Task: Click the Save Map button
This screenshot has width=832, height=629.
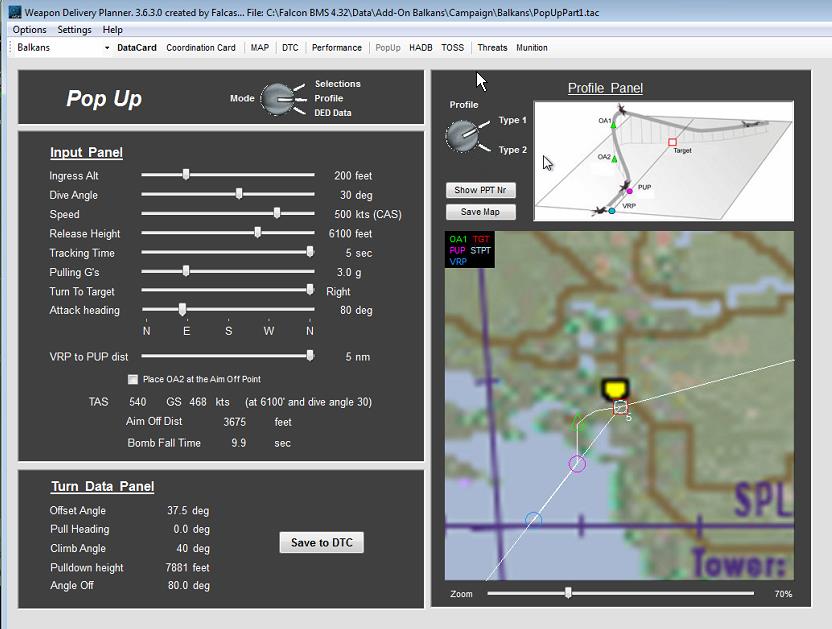Action: click(480, 211)
